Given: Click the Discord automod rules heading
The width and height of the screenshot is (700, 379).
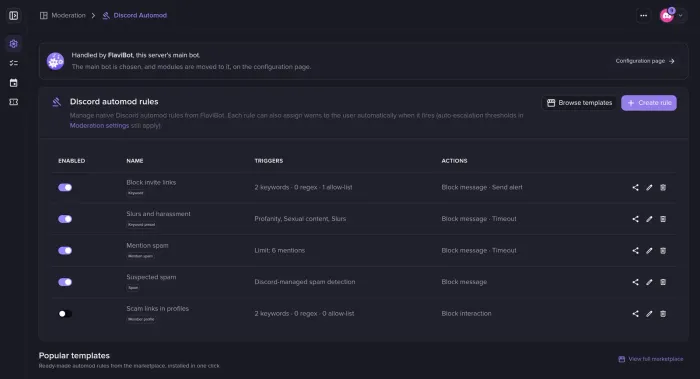Looking at the screenshot, I should click(x=114, y=102).
